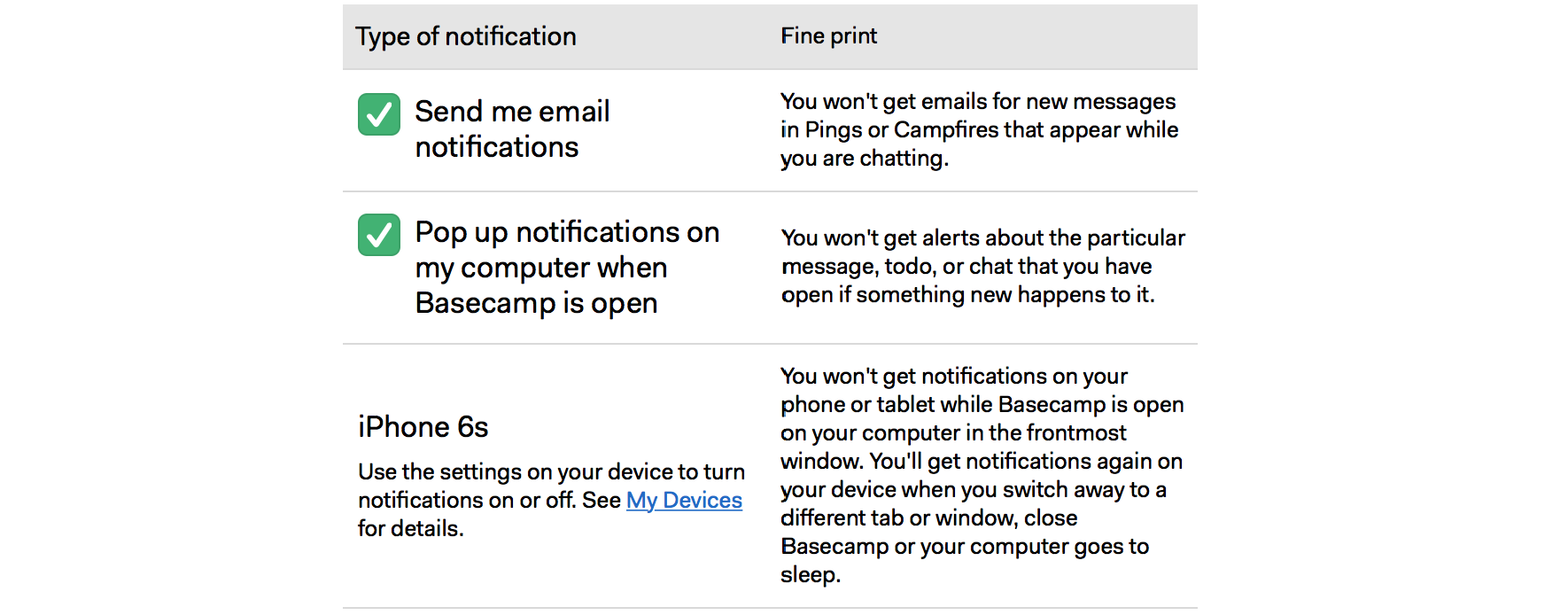The height and width of the screenshot is (615, 1568).
Task: Uncheck the Send me email notifications checkbox
Action: [x=379, y=114]
